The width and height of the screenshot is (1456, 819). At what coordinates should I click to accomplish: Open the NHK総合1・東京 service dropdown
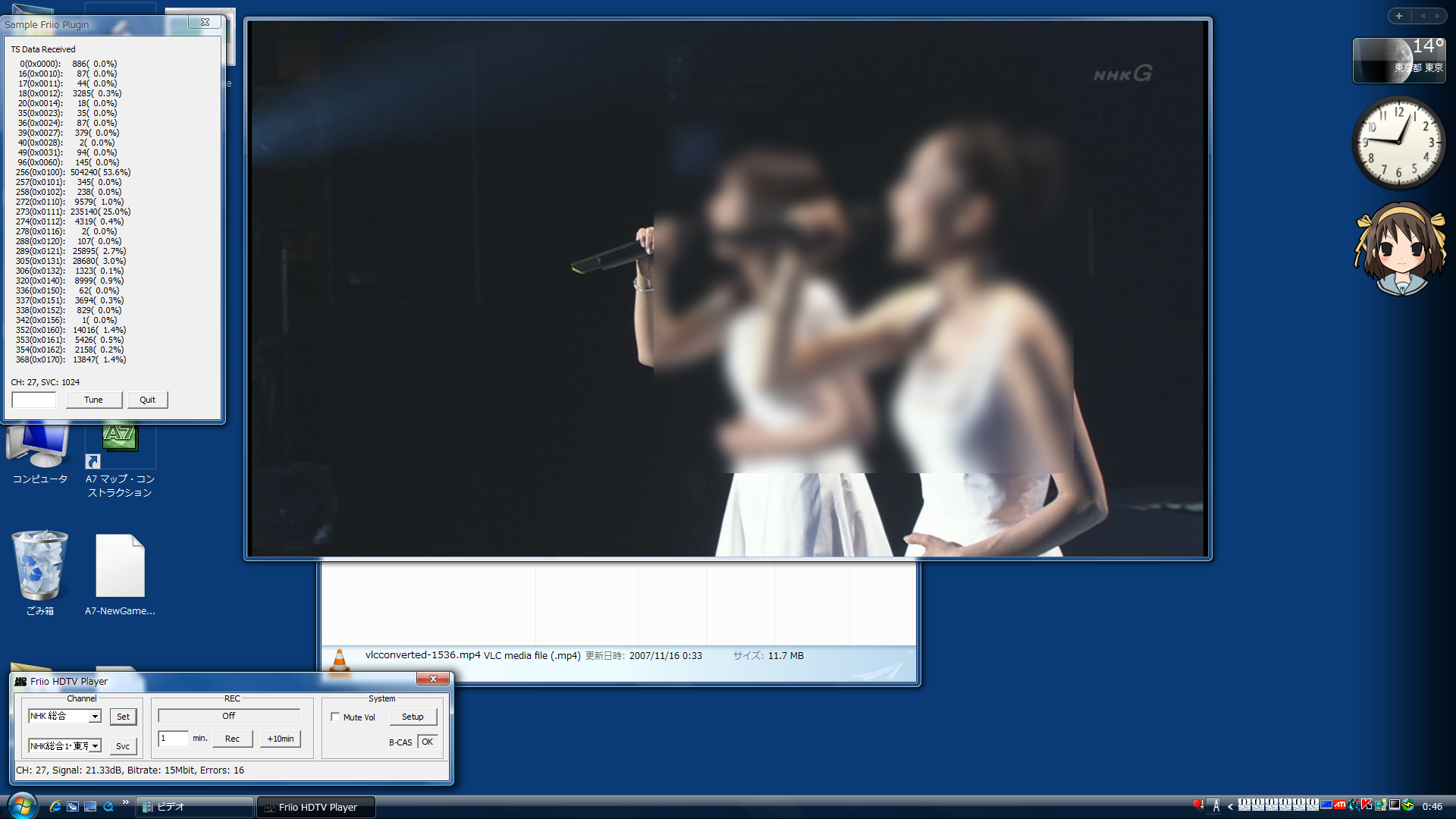tap(95, 746)
